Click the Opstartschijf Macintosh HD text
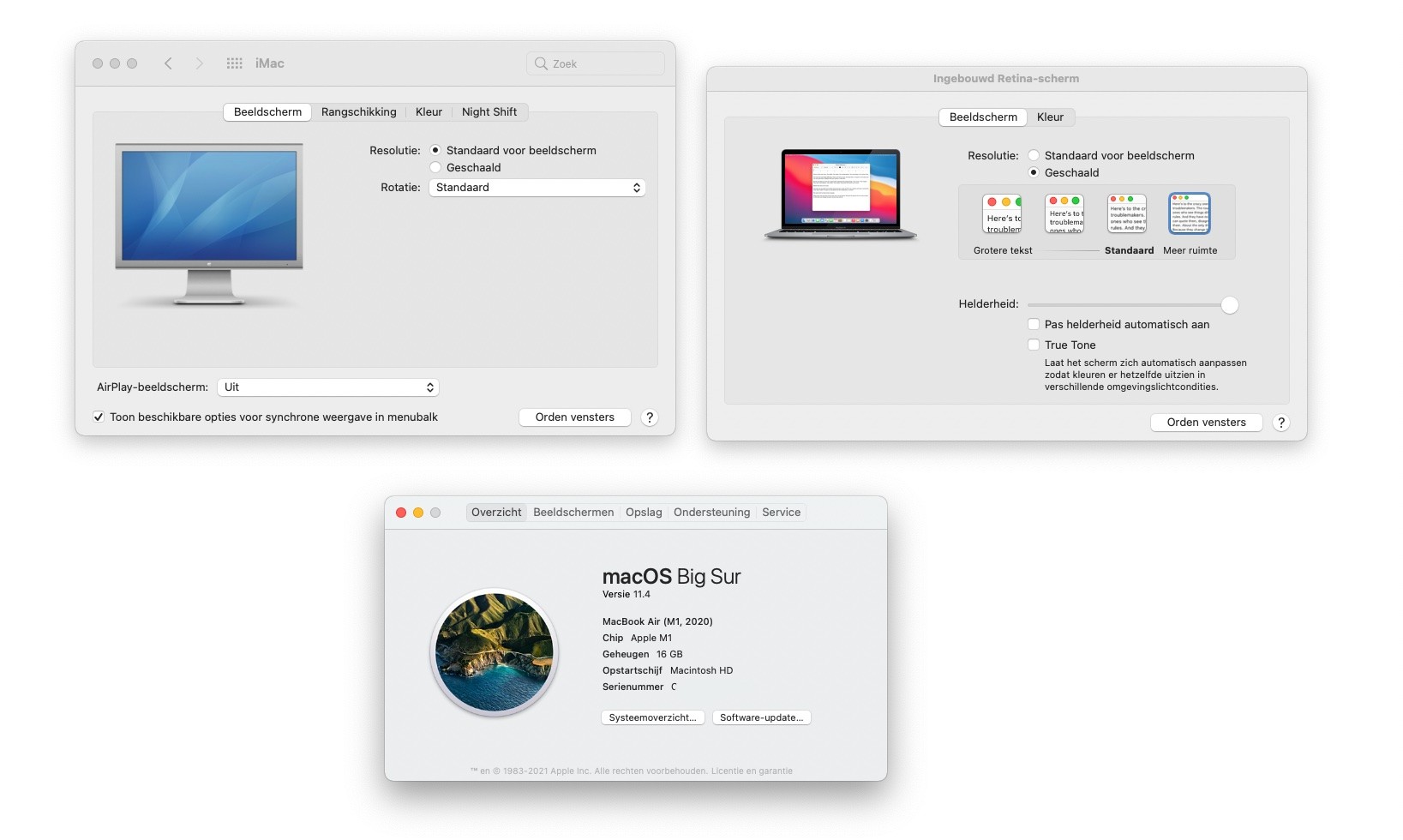Screen dimensions: 1403x840 668,670
